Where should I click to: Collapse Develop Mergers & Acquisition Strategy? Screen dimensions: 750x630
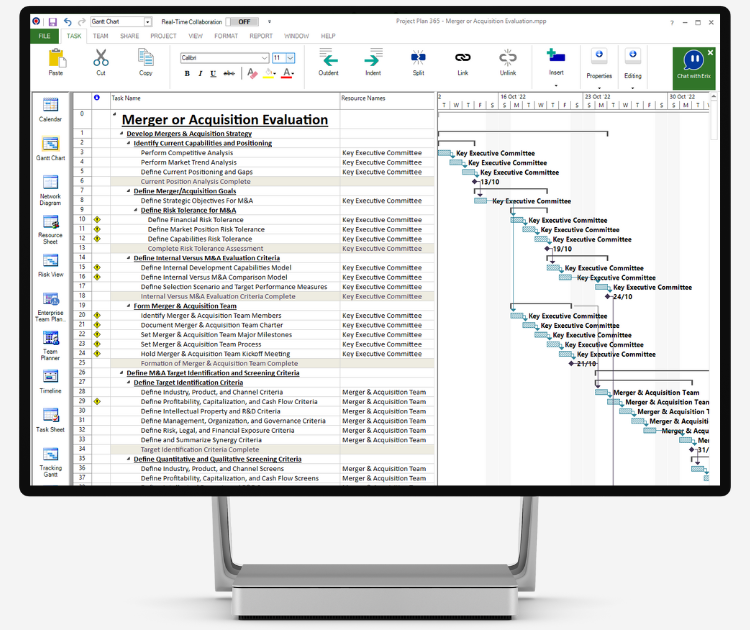121,133
